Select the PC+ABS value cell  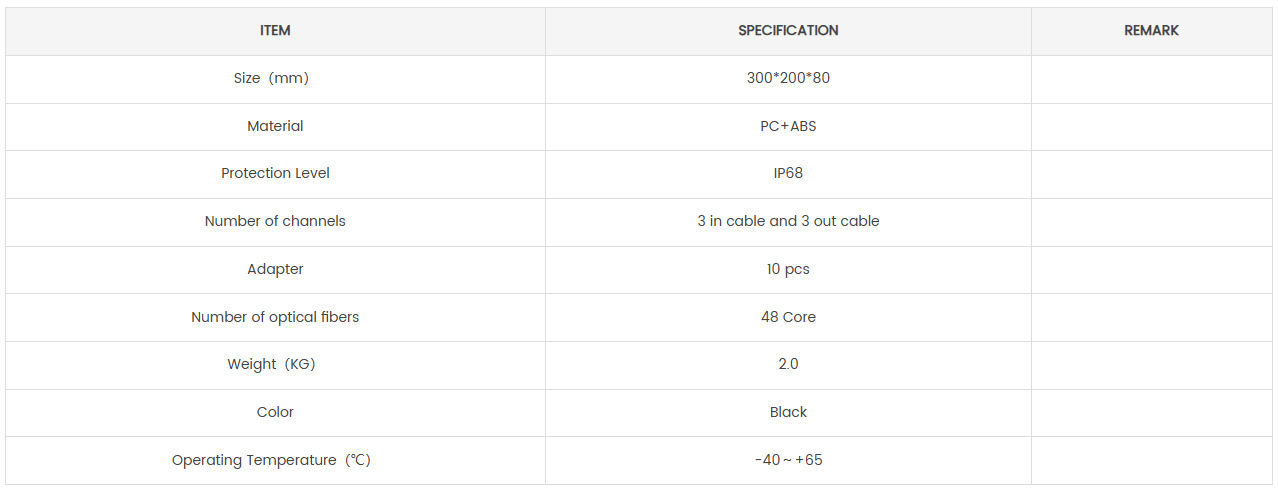(x=788, y=126)
